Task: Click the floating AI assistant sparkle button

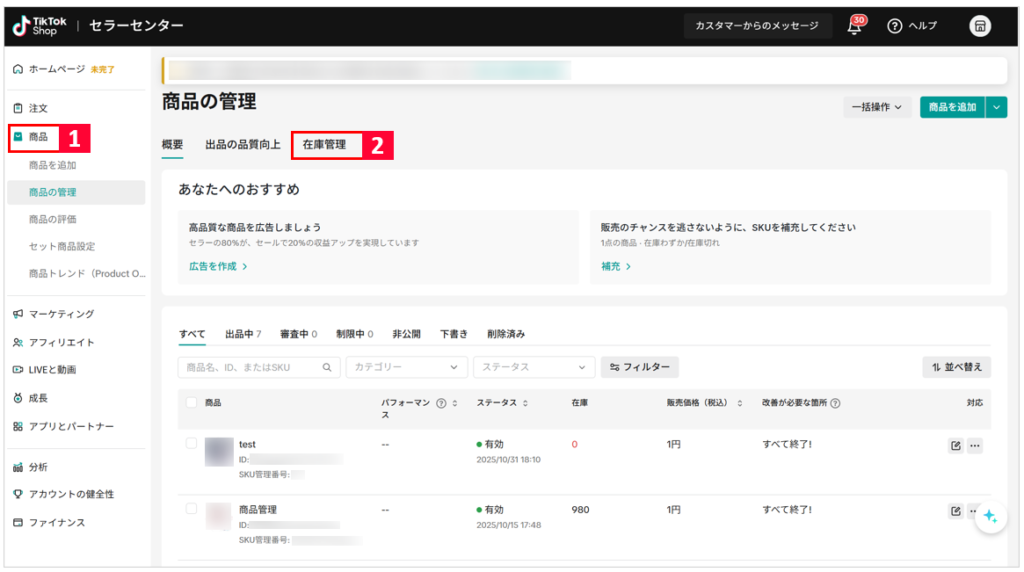Action: 990,516
